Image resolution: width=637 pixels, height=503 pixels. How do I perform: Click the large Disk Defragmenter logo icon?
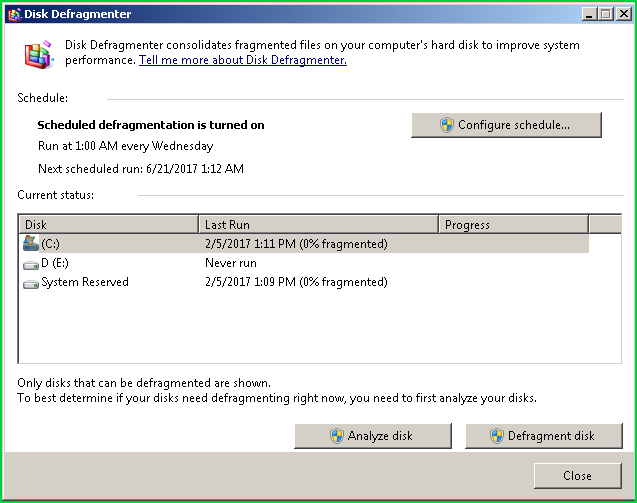click(x=39, y=54)
